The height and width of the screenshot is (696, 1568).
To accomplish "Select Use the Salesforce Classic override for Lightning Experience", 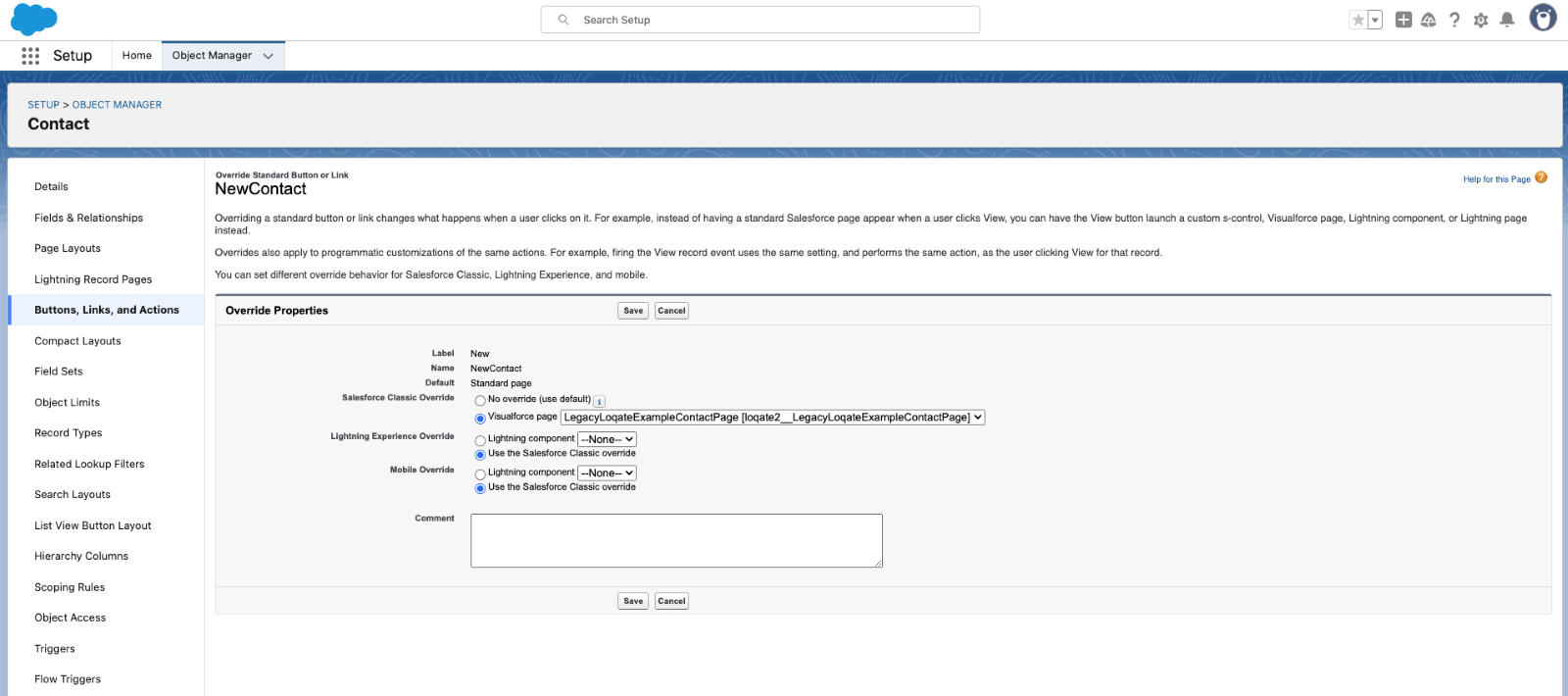I will [x=480, y=455].
